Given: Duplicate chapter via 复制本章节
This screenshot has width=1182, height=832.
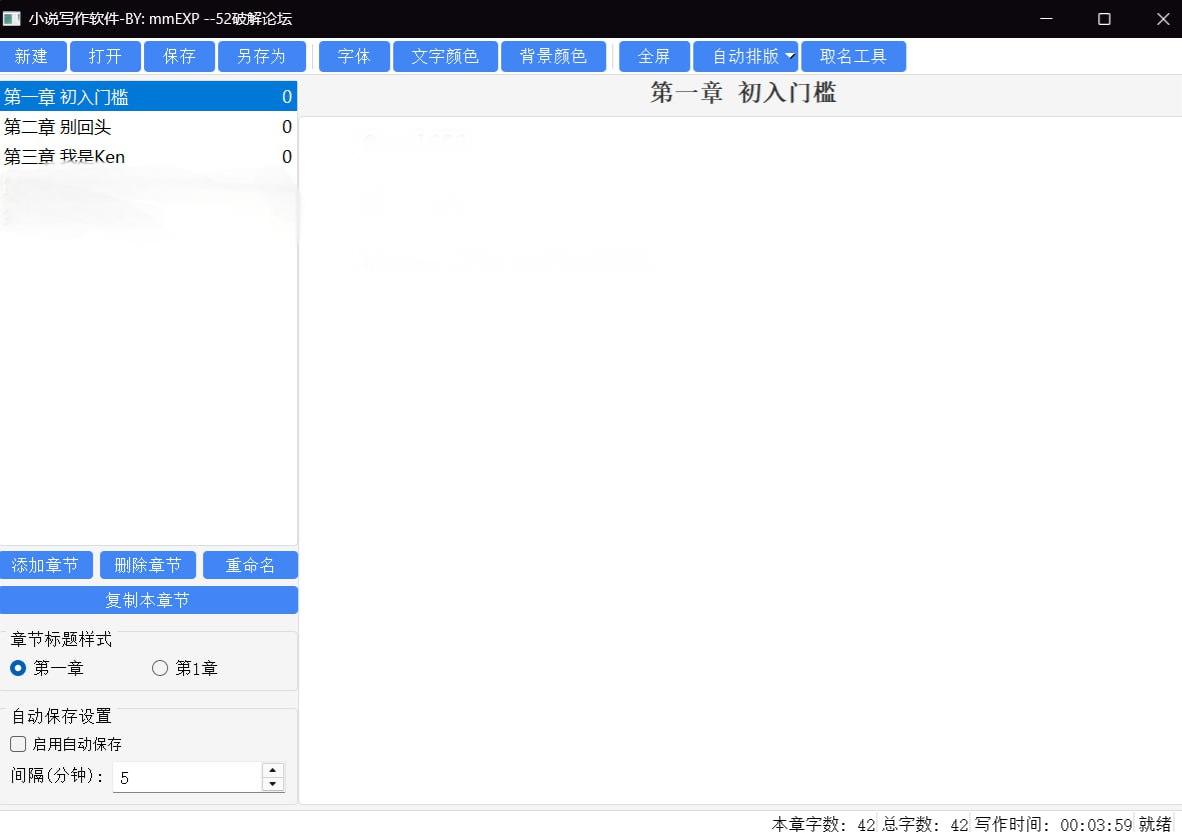Looking at the screenshot, I should point(148,600).
